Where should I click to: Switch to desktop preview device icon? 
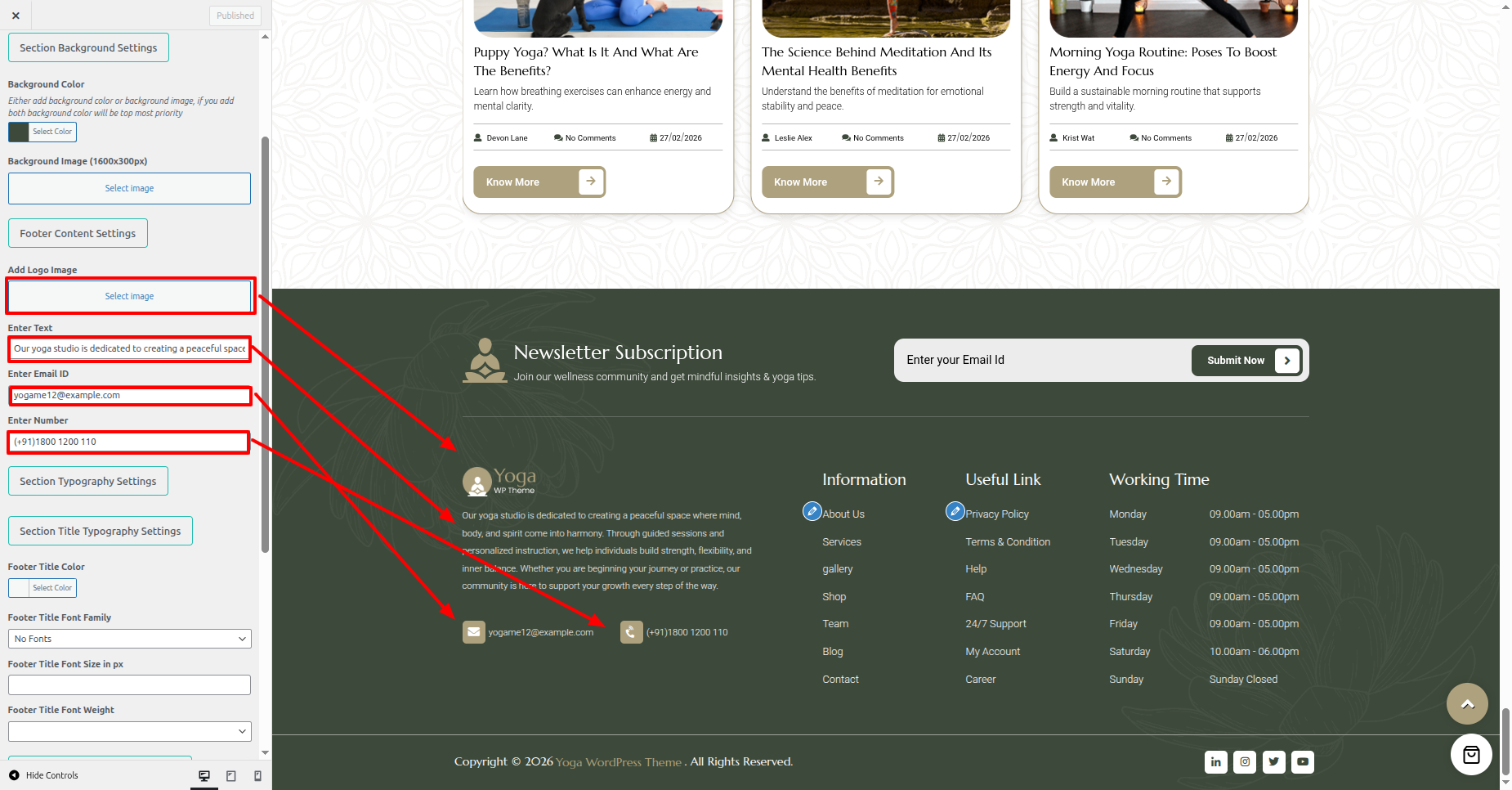point(204,775)
